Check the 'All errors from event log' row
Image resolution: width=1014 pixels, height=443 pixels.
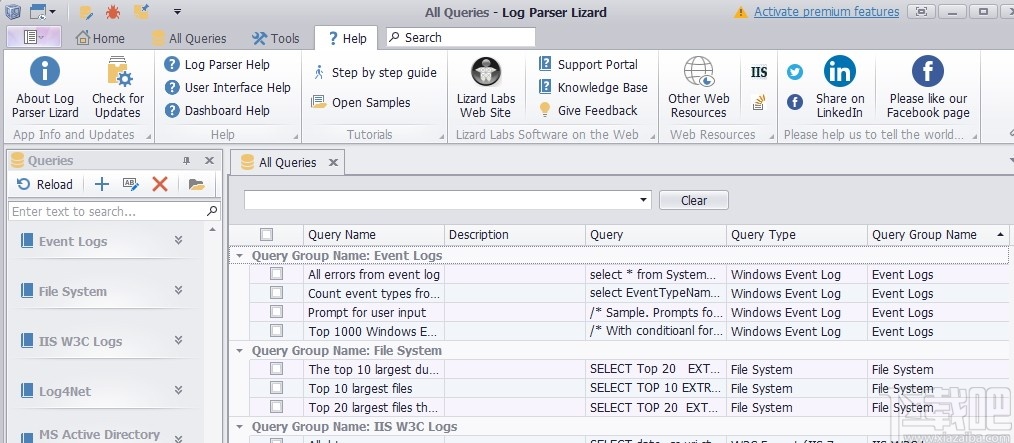277,274
